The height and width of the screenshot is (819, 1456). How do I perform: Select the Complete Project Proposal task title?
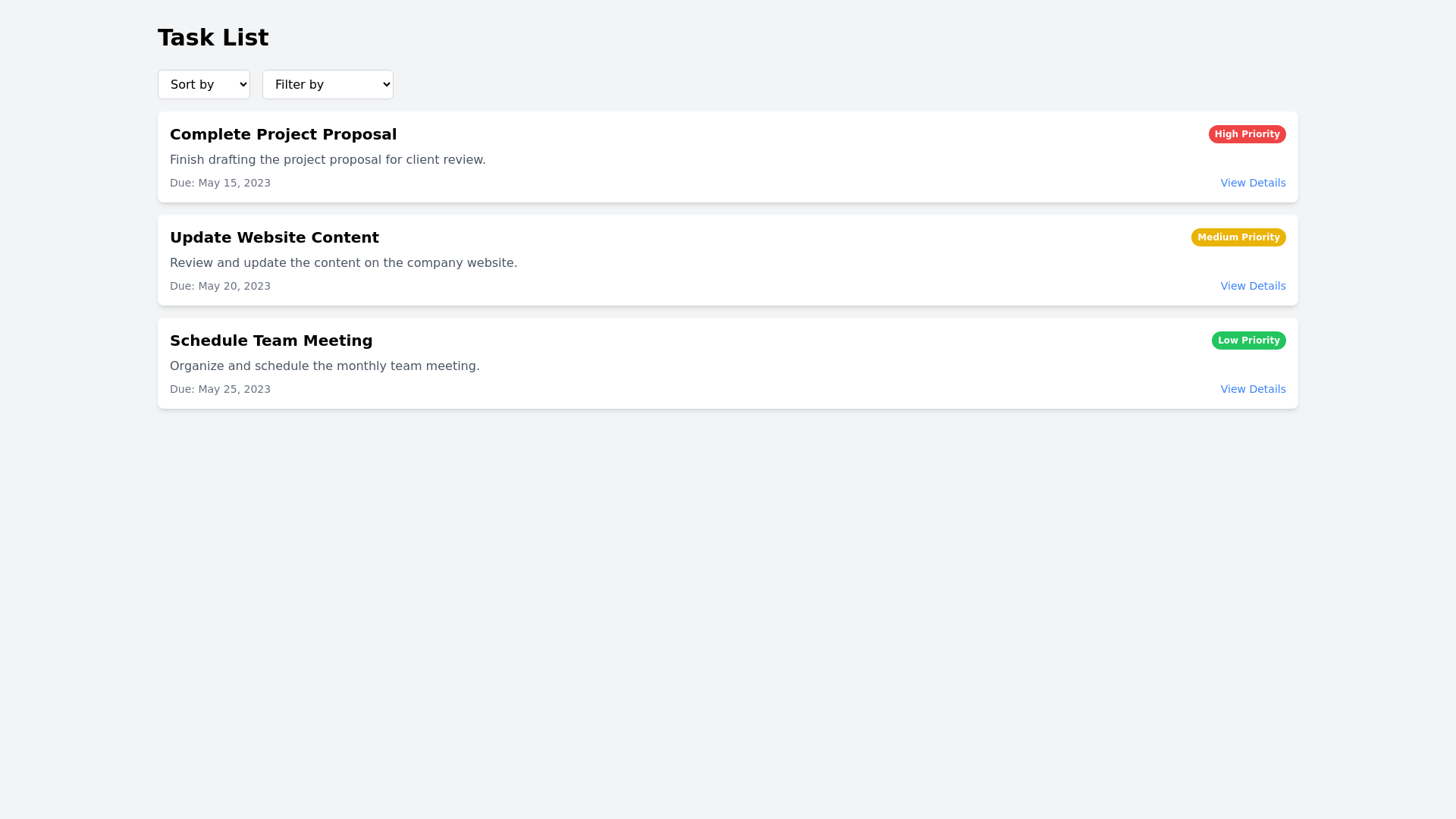(283, 134)
